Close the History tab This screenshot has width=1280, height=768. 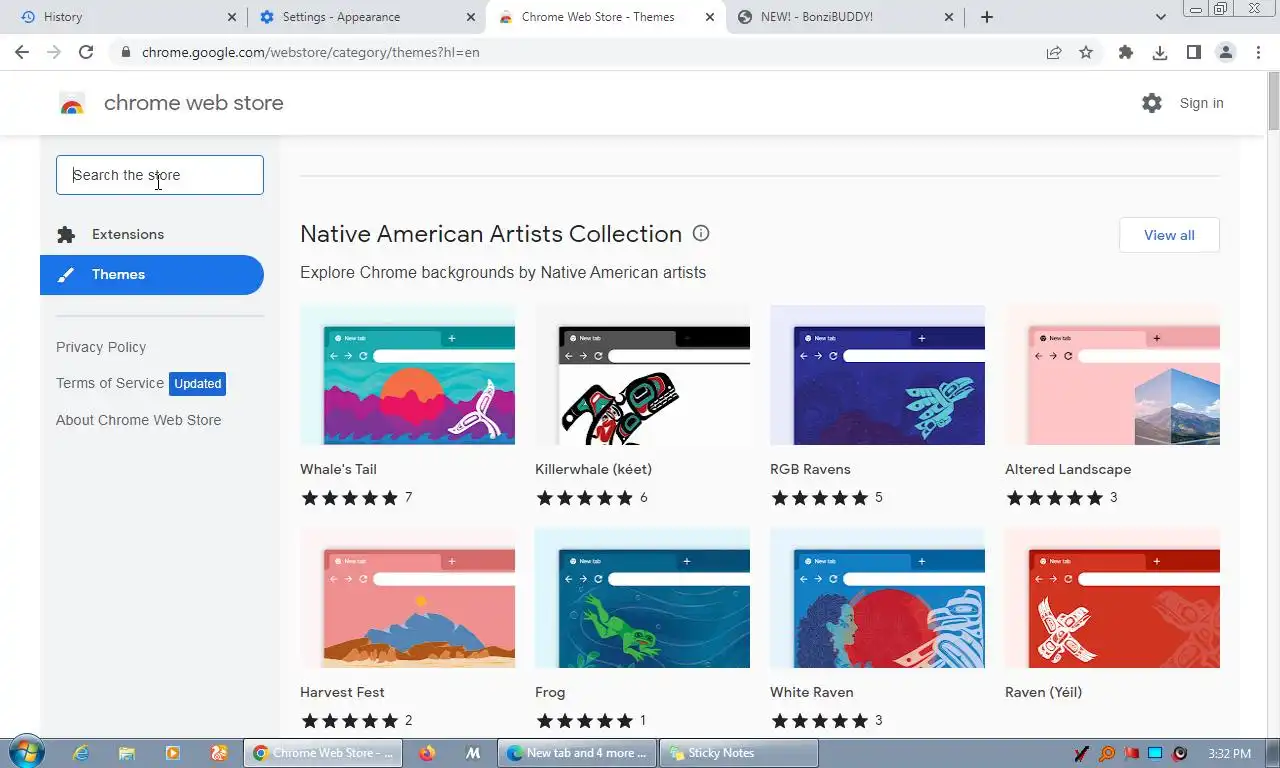pos(232,17)
